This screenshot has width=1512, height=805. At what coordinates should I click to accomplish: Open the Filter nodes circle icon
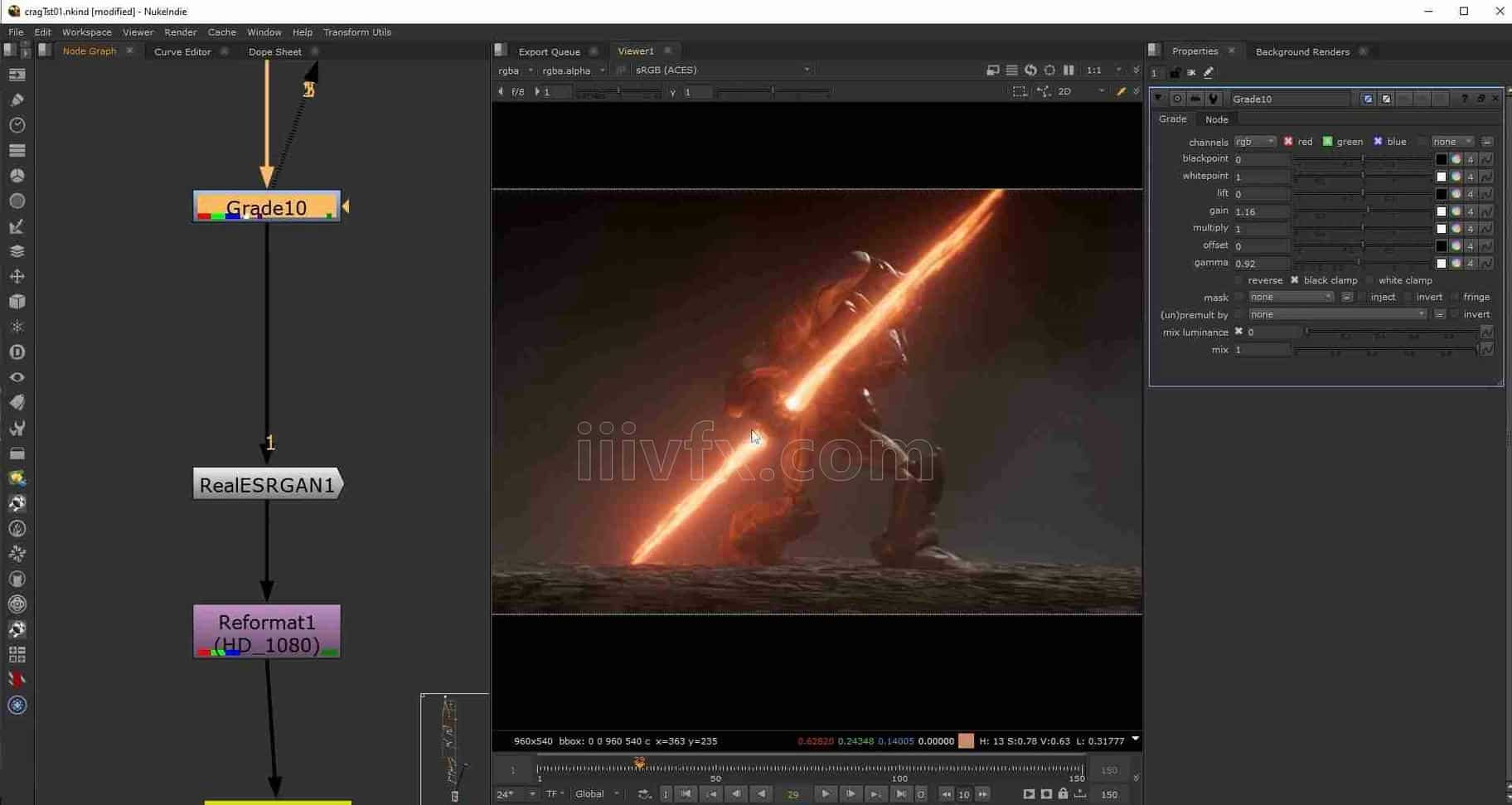[17, 201]
